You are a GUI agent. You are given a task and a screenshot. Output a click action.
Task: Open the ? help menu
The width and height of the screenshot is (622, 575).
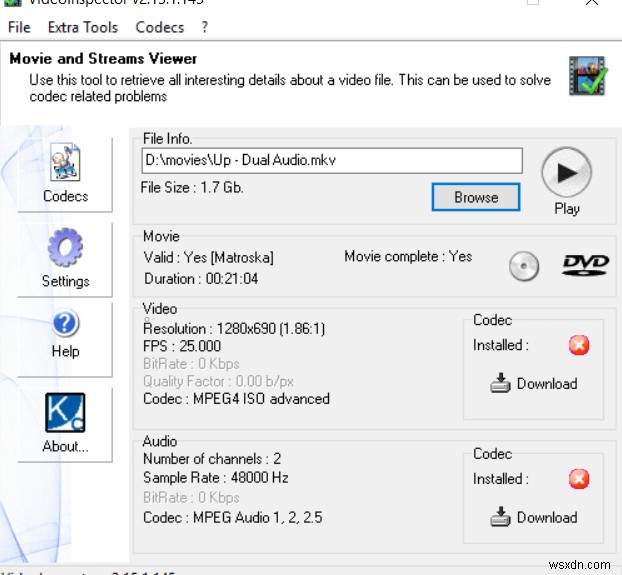204,27
